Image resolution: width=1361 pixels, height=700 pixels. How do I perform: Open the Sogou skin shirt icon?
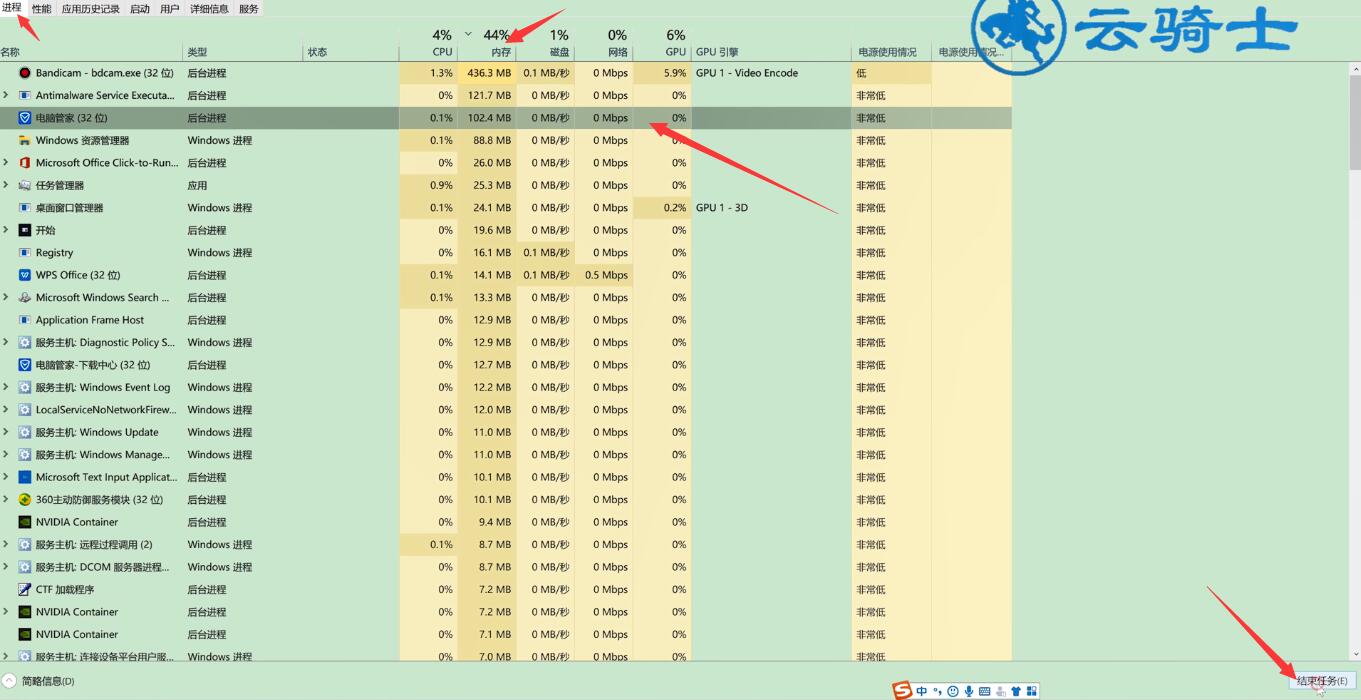1016,691
